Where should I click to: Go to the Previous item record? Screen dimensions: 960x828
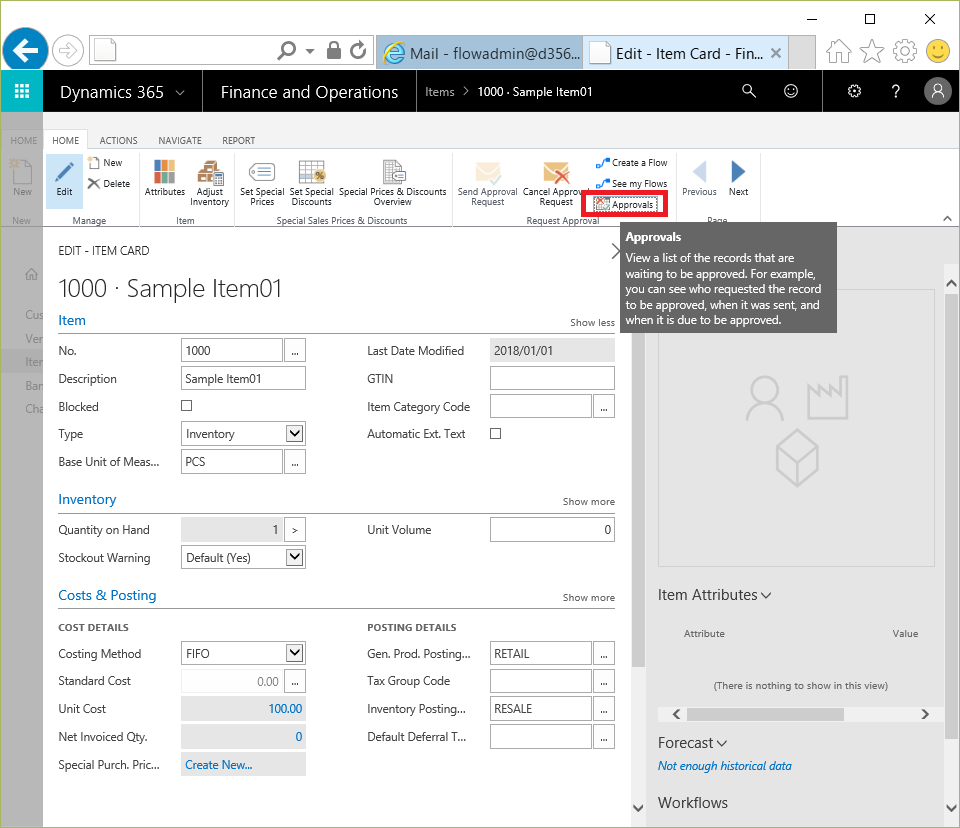699,178
